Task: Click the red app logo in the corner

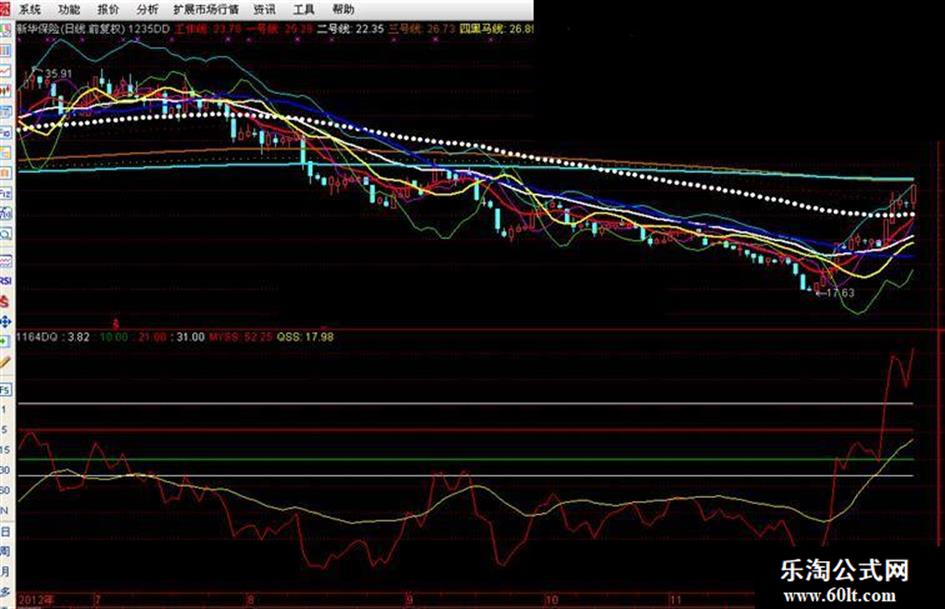Action: point(5,8)
